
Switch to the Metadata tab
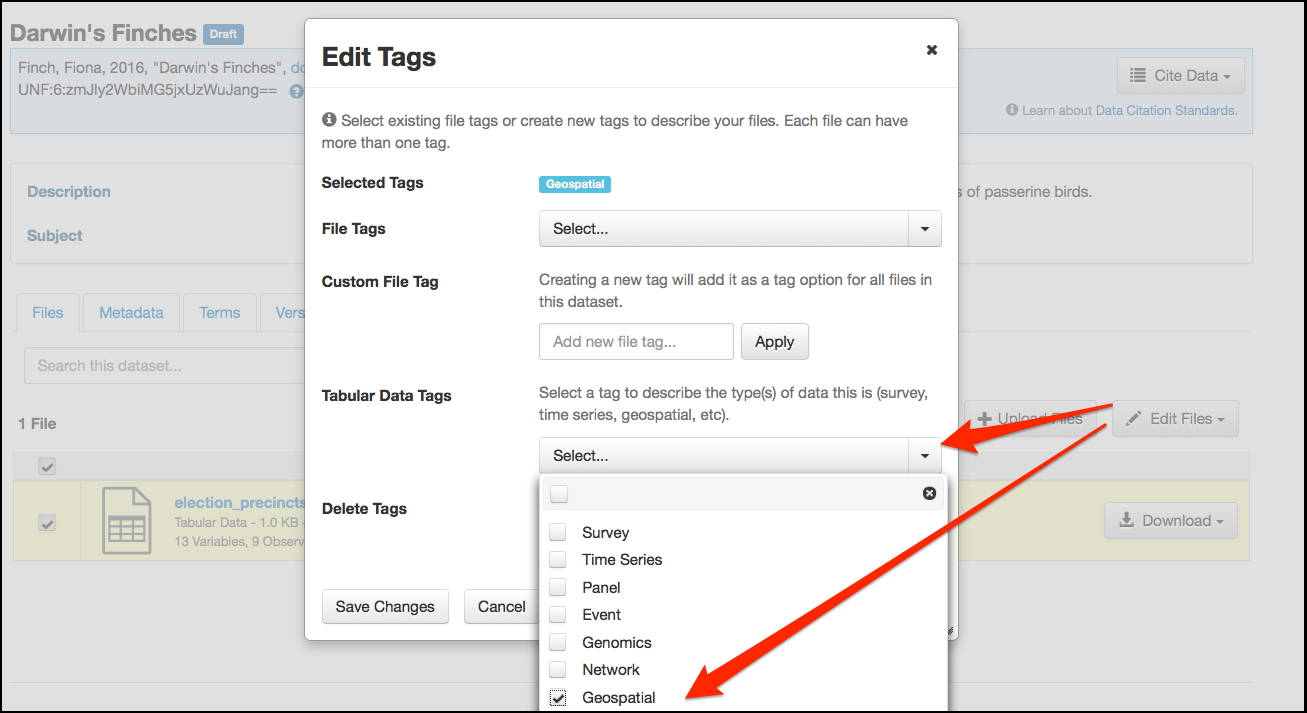click(131, 313)
